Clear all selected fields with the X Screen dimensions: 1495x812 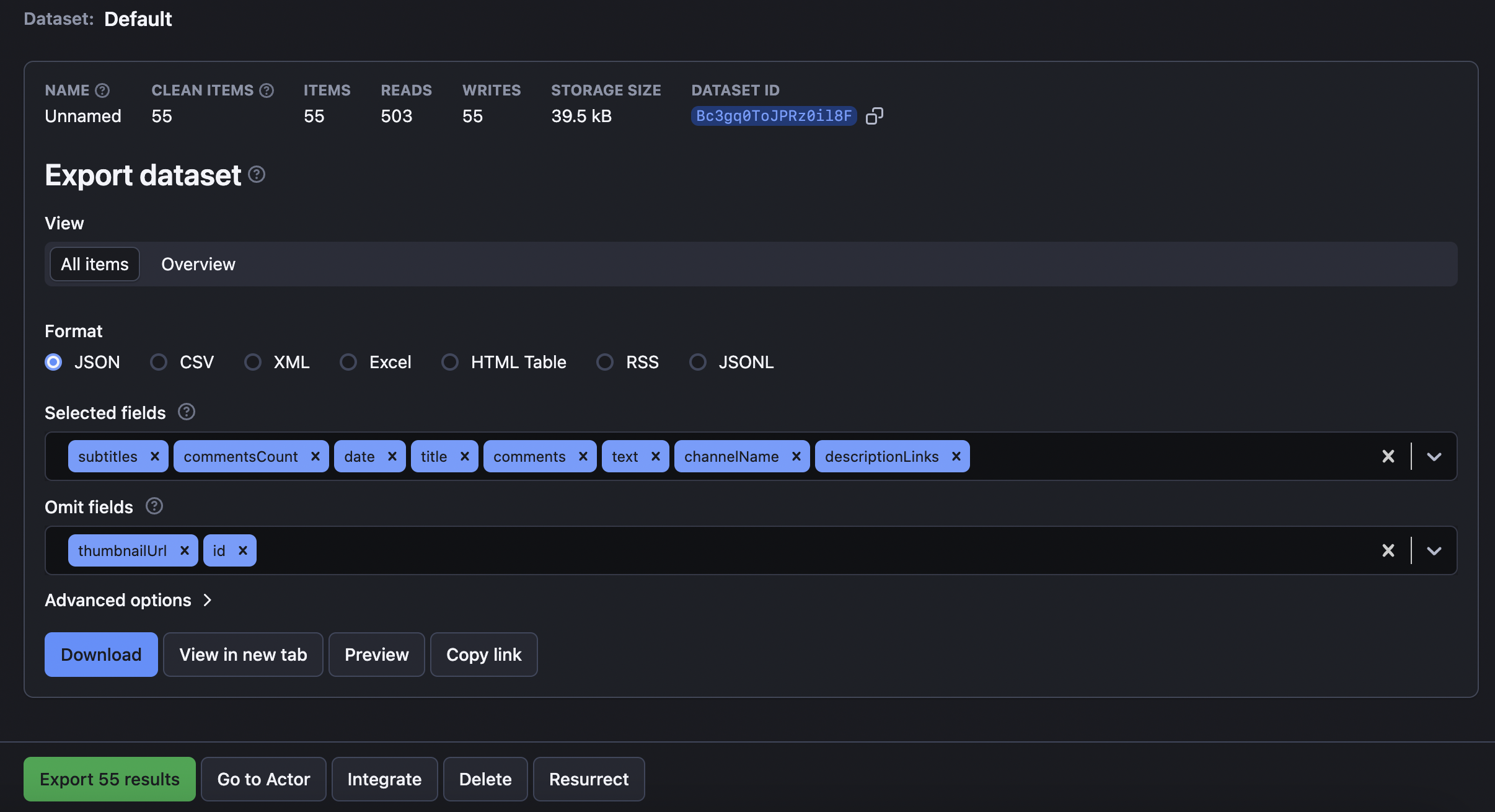point(1388,456)
